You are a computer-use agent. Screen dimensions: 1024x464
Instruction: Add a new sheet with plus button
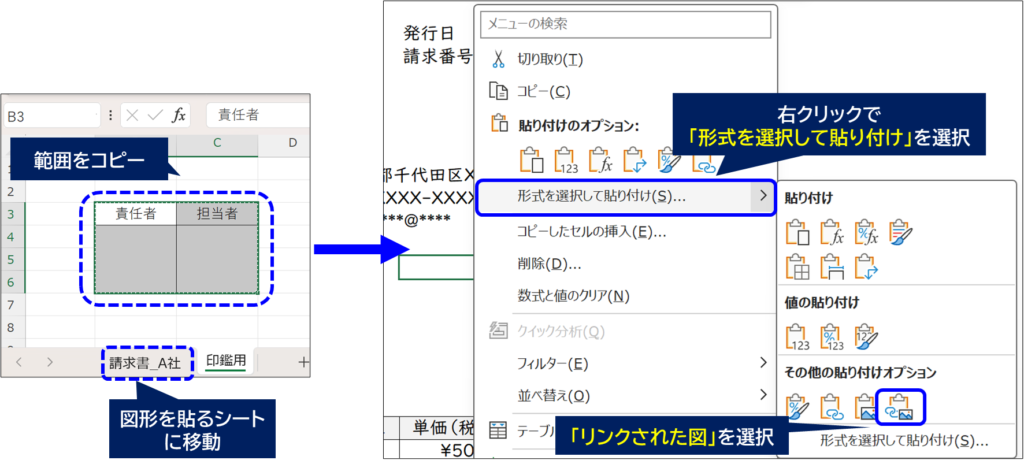304,362
